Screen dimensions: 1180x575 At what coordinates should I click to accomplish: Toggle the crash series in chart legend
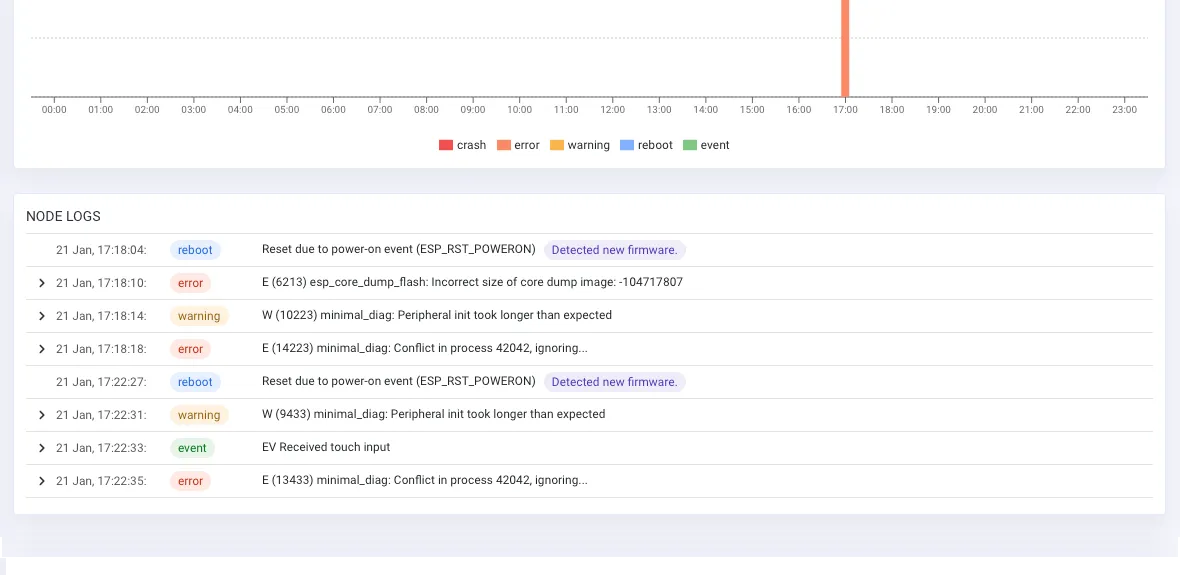point(462,145)
